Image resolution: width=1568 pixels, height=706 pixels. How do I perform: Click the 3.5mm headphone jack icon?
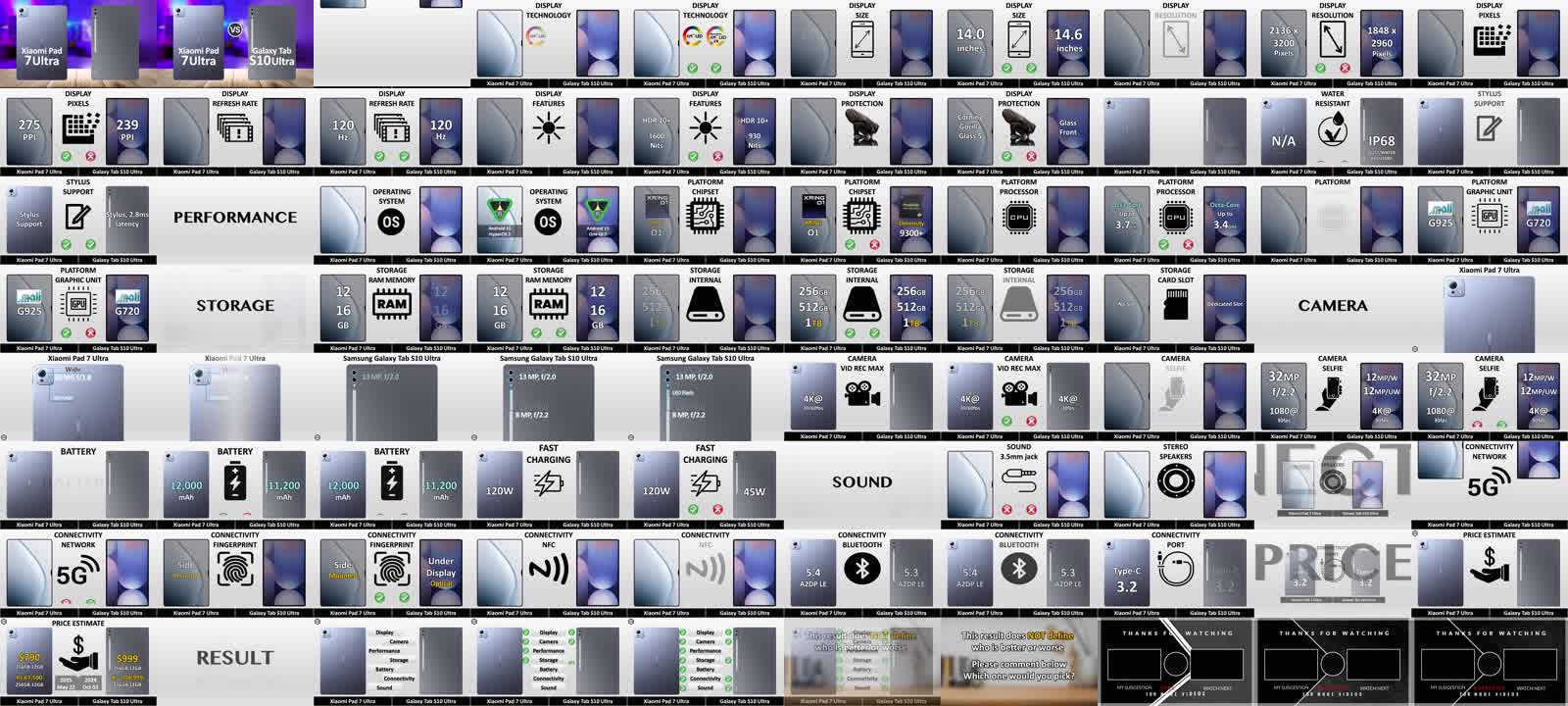pyautogui.click(x=1018, y=479)
